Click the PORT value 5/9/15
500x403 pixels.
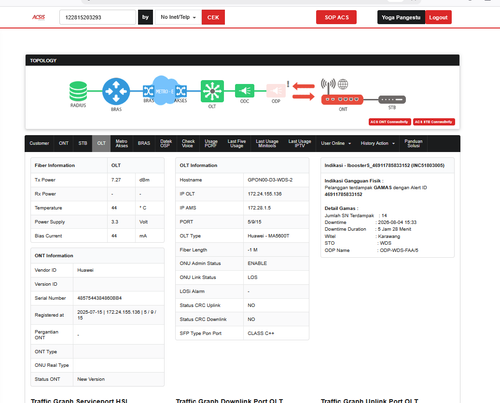click(254, 222)
